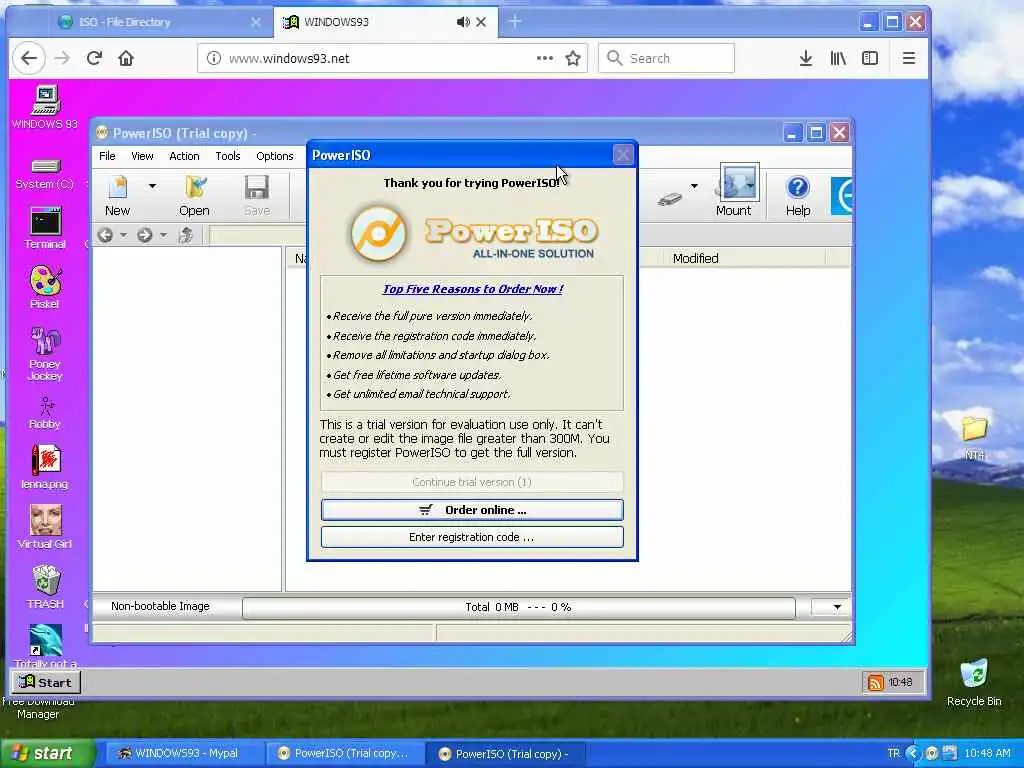Open the Robby desktop icon

point(45,412)
